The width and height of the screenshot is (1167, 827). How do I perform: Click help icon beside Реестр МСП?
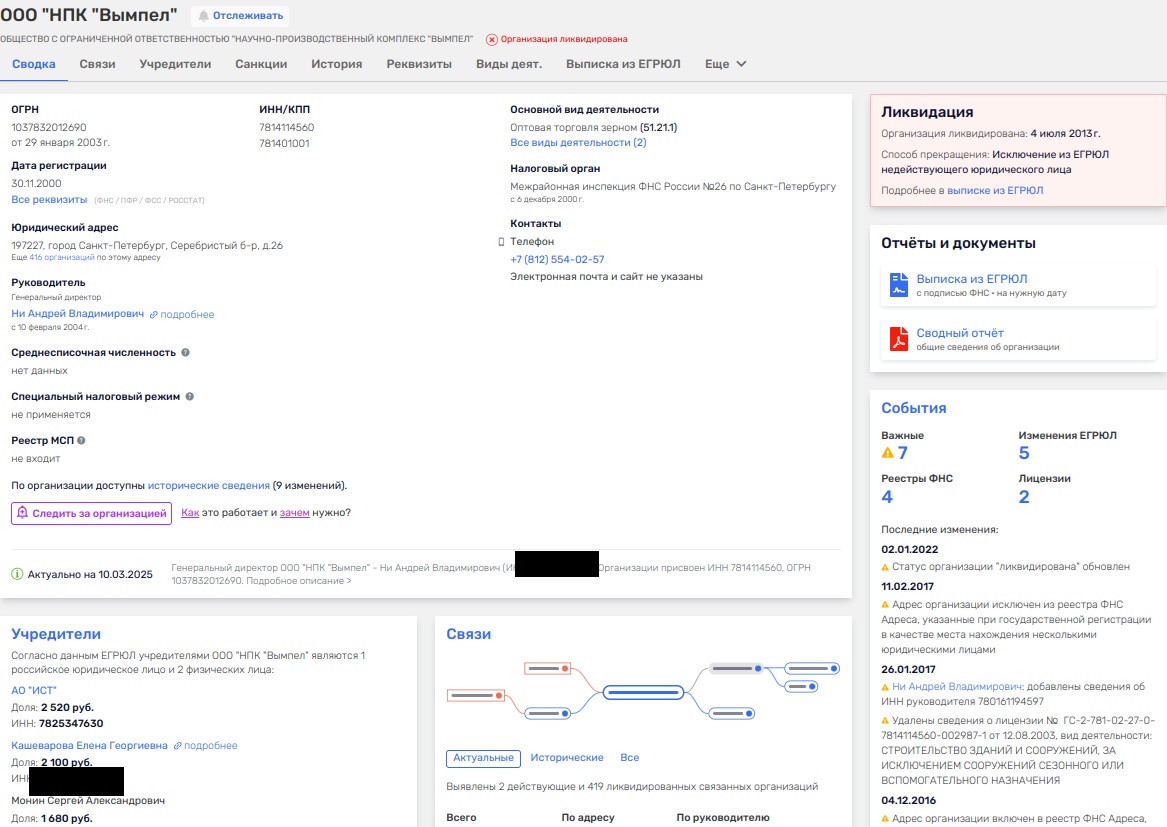[81, 441]
